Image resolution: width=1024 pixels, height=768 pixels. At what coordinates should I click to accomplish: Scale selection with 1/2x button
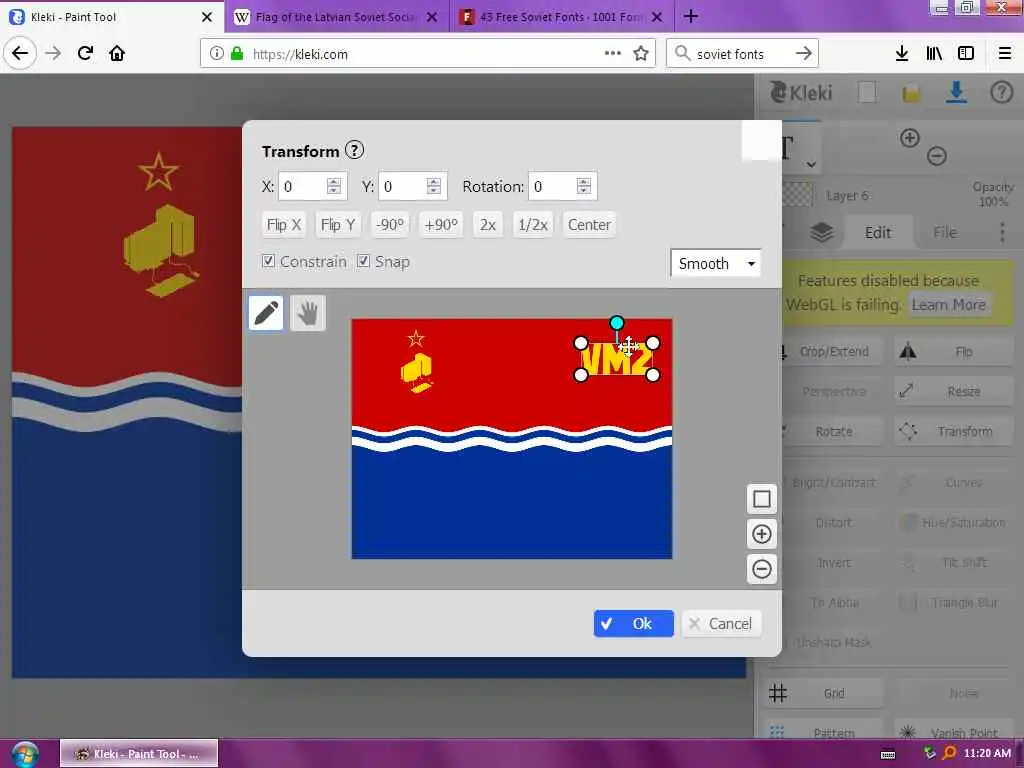coord(533,225)
